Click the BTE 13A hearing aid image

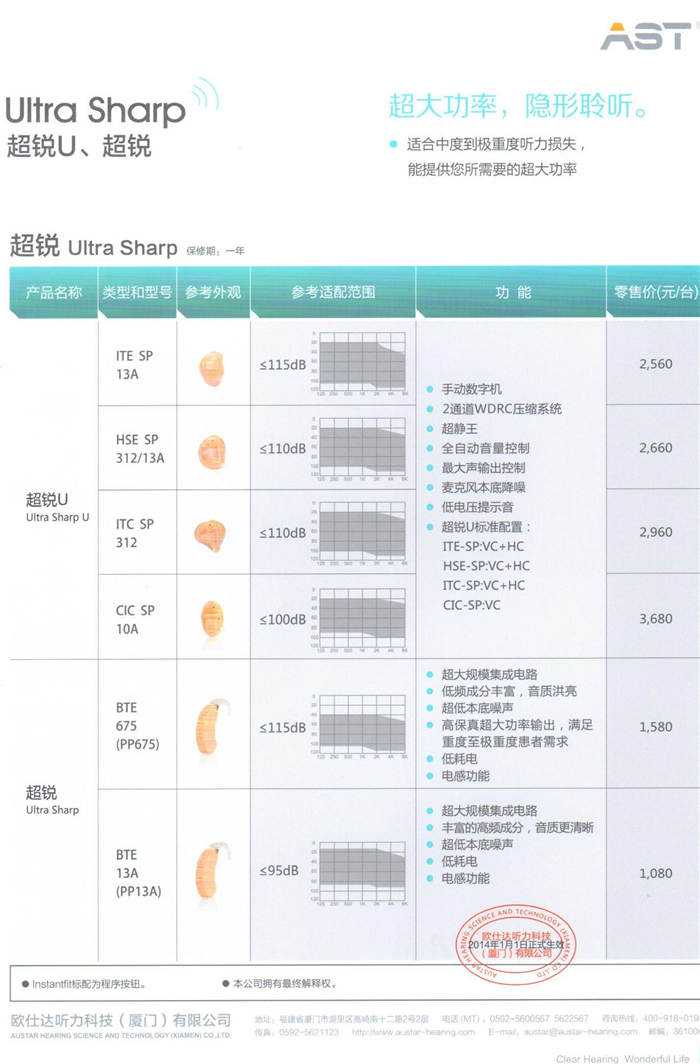tap(212, 871)
